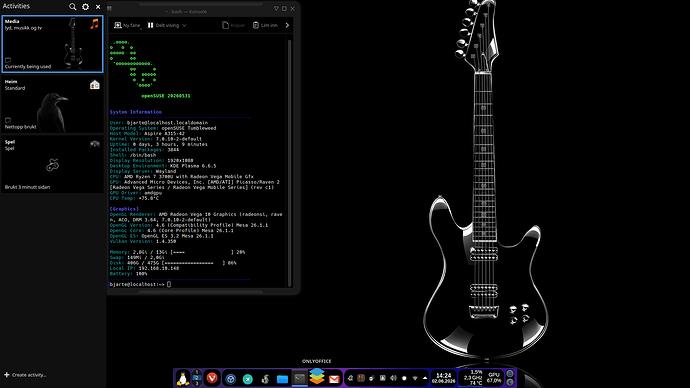Click the text 'openSUSE 20260531' in the terminal

coord(166,96)
